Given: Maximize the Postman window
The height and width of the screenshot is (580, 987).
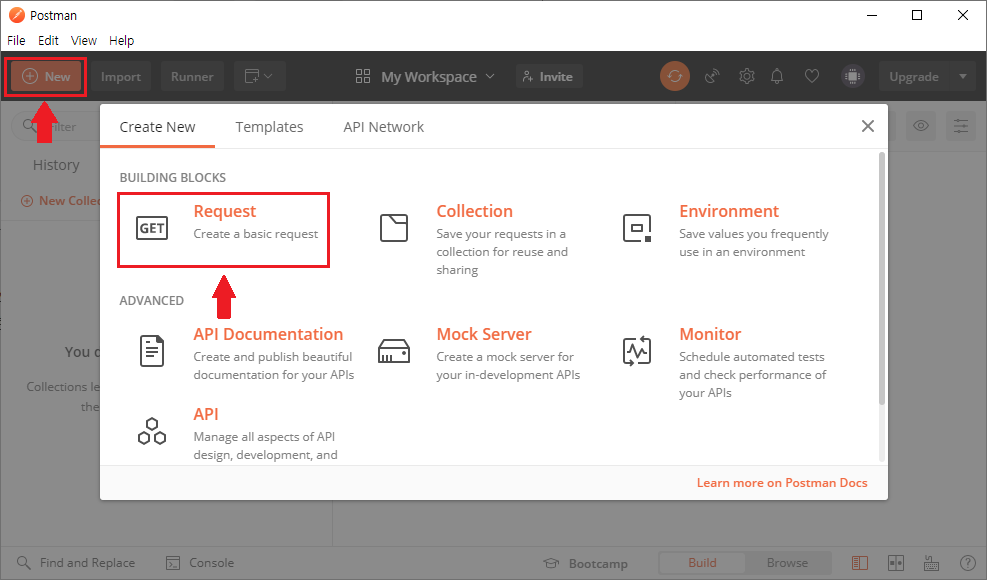Looking at the screenshot, I should pyautogui.click(x=917, y=15).
